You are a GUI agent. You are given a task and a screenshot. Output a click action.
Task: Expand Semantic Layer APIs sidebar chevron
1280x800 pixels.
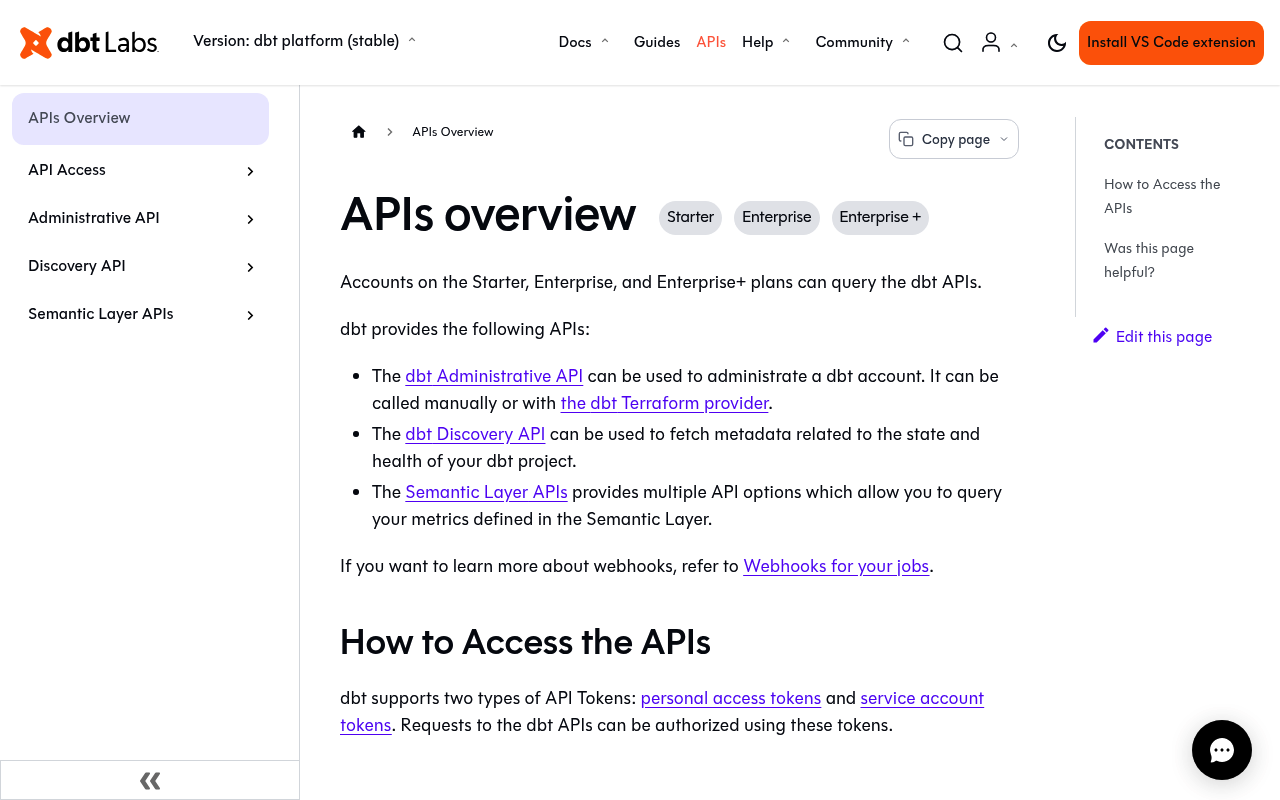[250, 315]
